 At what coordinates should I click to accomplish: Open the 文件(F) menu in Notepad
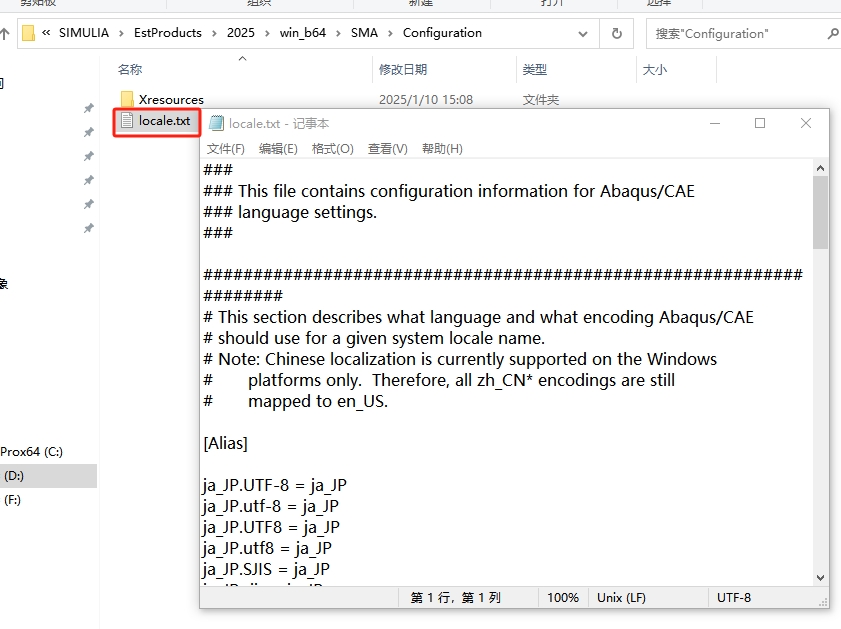[226, 149]
